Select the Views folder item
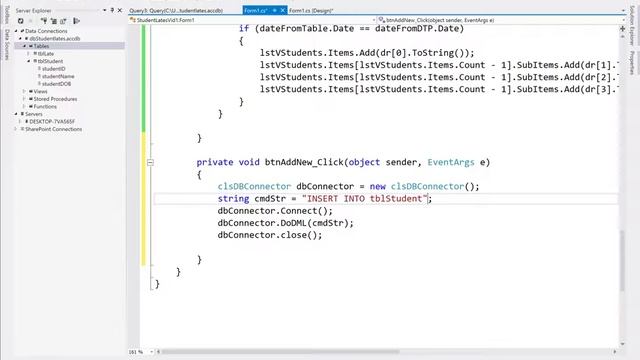640x360 pixels. pos(40,91)
